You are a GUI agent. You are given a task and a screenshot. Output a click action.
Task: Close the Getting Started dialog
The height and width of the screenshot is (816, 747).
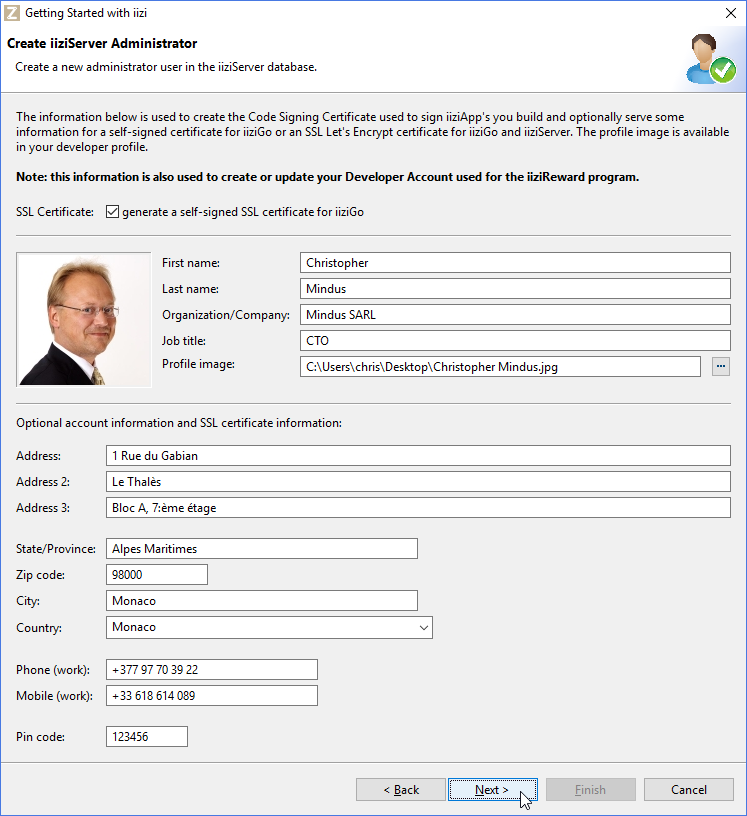[x=729, y=14]
